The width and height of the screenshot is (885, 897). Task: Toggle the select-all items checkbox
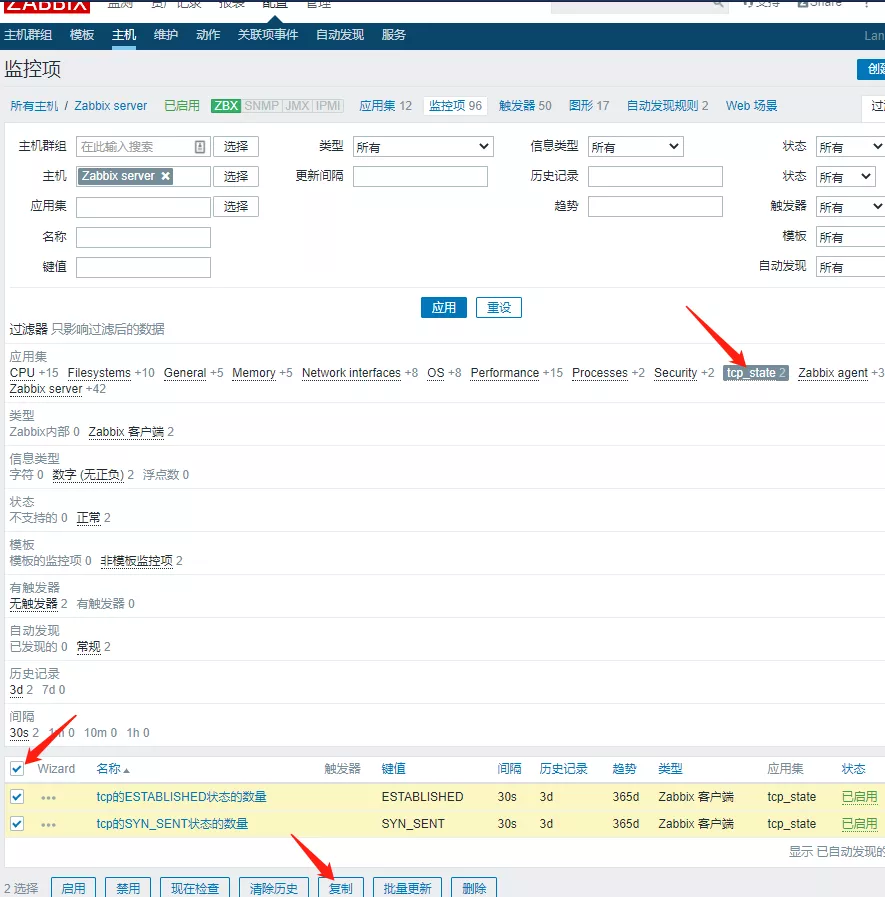click(x=17, y=769)
